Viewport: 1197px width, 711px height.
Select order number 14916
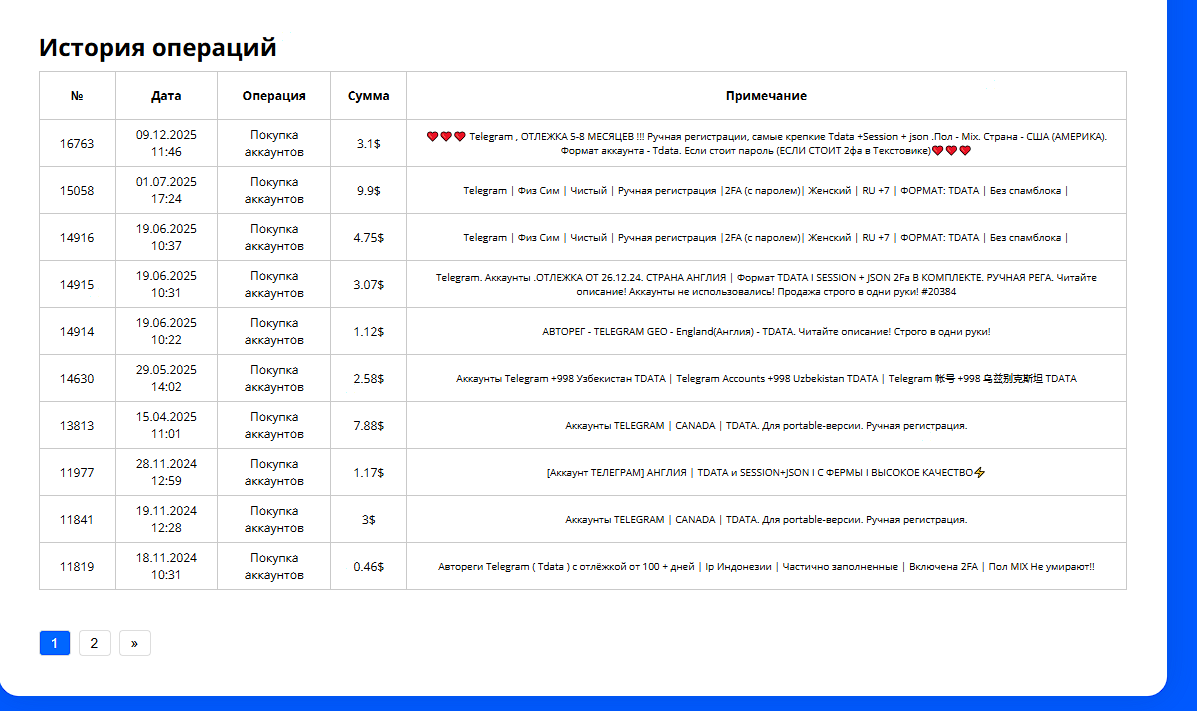(x=77, y=238)
